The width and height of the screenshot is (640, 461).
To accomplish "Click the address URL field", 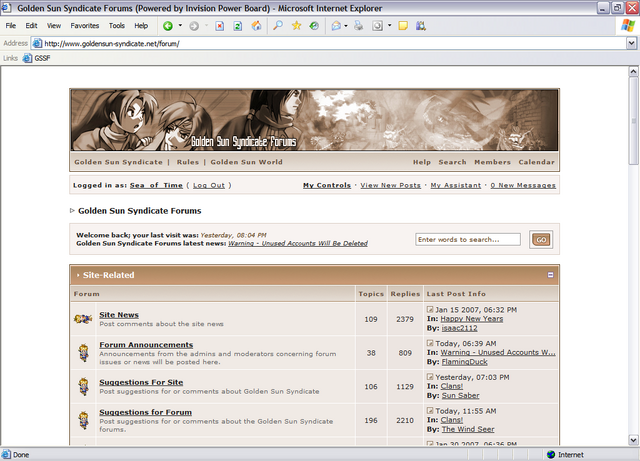I will (x=329, y=43).
